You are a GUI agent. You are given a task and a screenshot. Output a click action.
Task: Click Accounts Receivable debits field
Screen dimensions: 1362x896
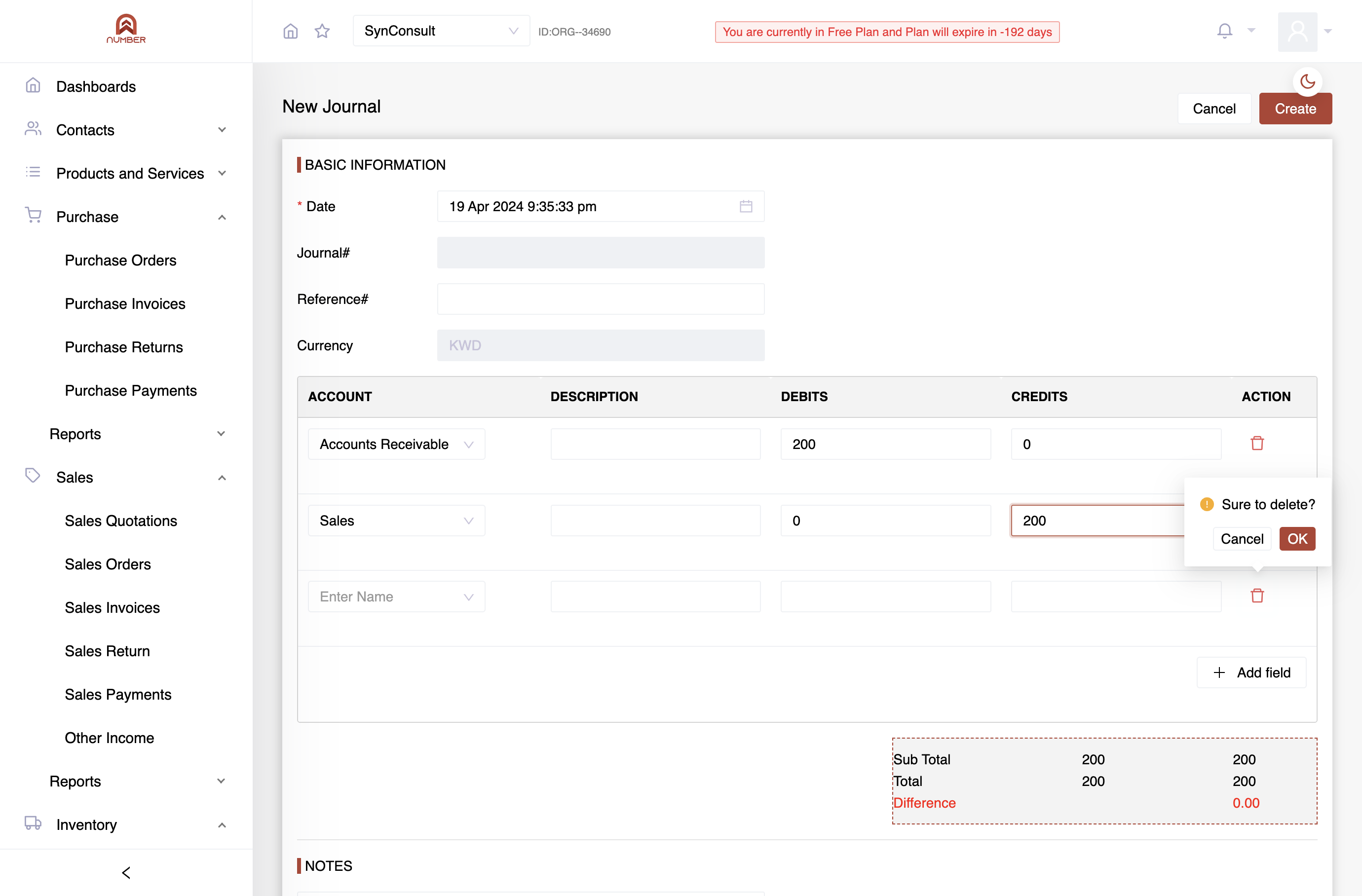click(885, 444)
